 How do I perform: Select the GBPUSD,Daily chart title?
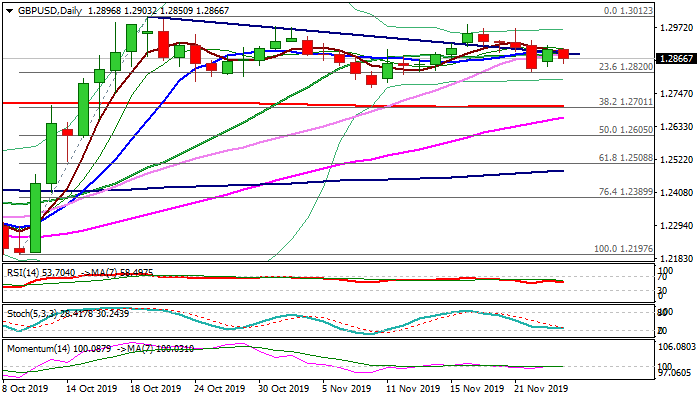point(50,11)
